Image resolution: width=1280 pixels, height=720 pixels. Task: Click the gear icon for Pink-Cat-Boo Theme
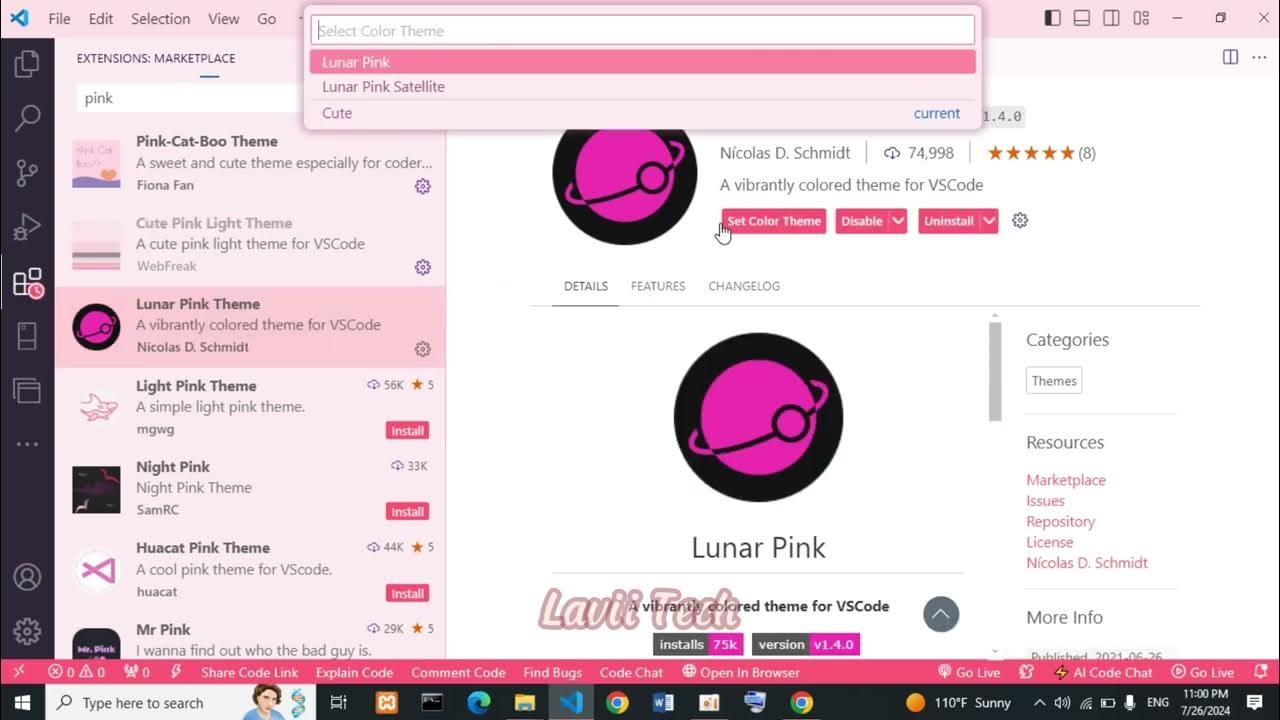click(422, 186)
